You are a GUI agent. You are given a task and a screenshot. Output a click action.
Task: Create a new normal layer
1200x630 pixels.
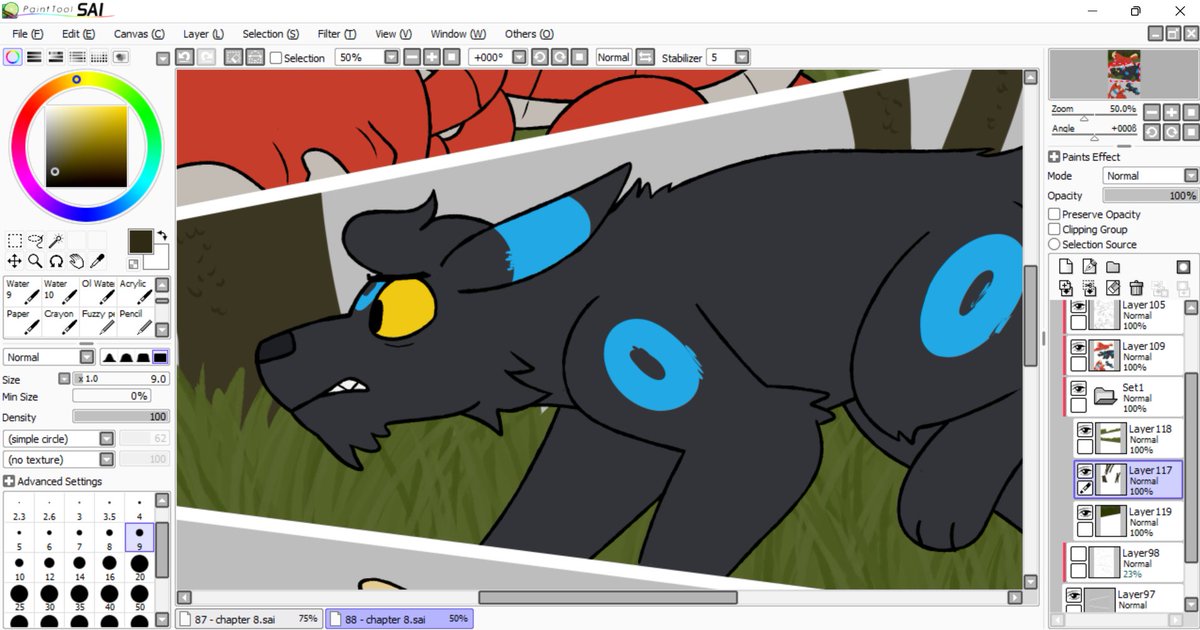tap(1066, 267)
